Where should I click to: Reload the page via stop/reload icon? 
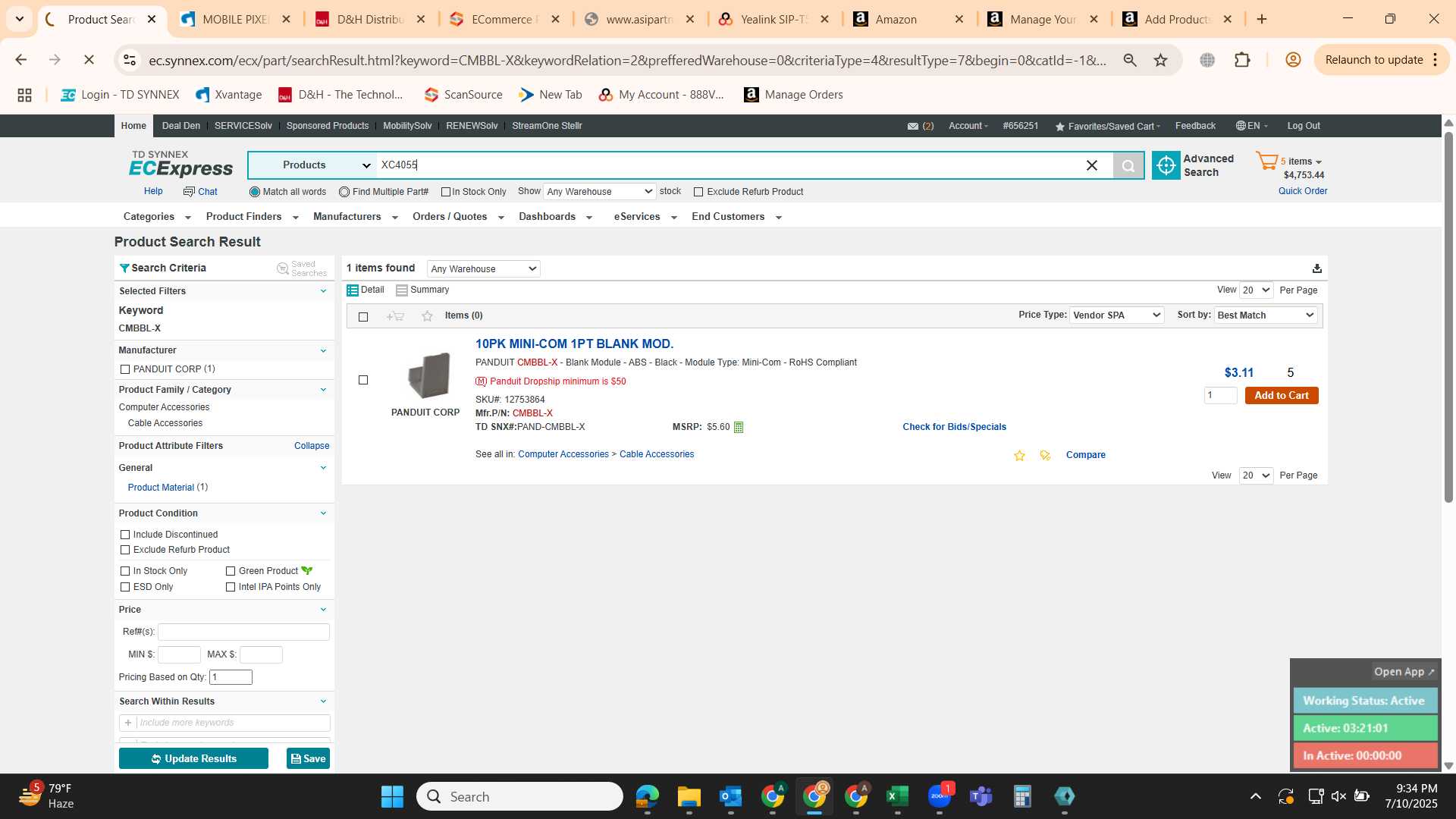(x=89, y=60)
